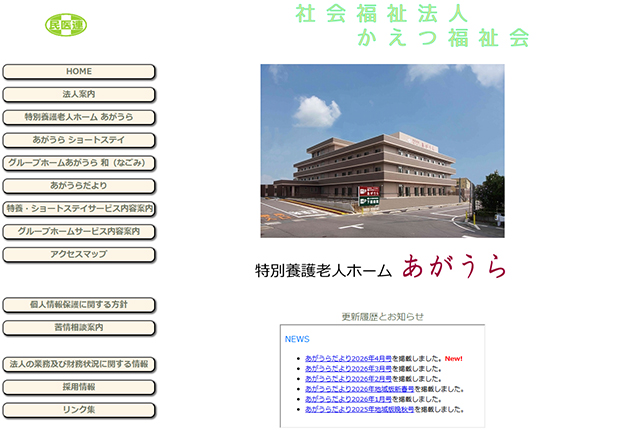
Task: Open グループホームあがうら 和（なごみ） page
Action: [x=79, y=163]
